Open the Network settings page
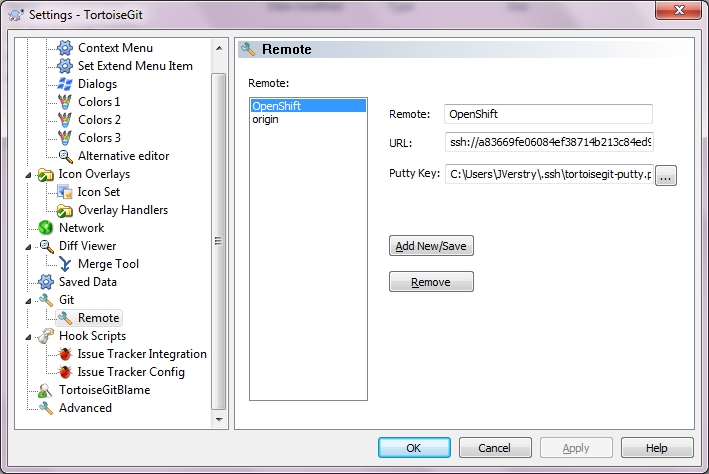This screenshot has width=709, height=474. tap(81, 228)
